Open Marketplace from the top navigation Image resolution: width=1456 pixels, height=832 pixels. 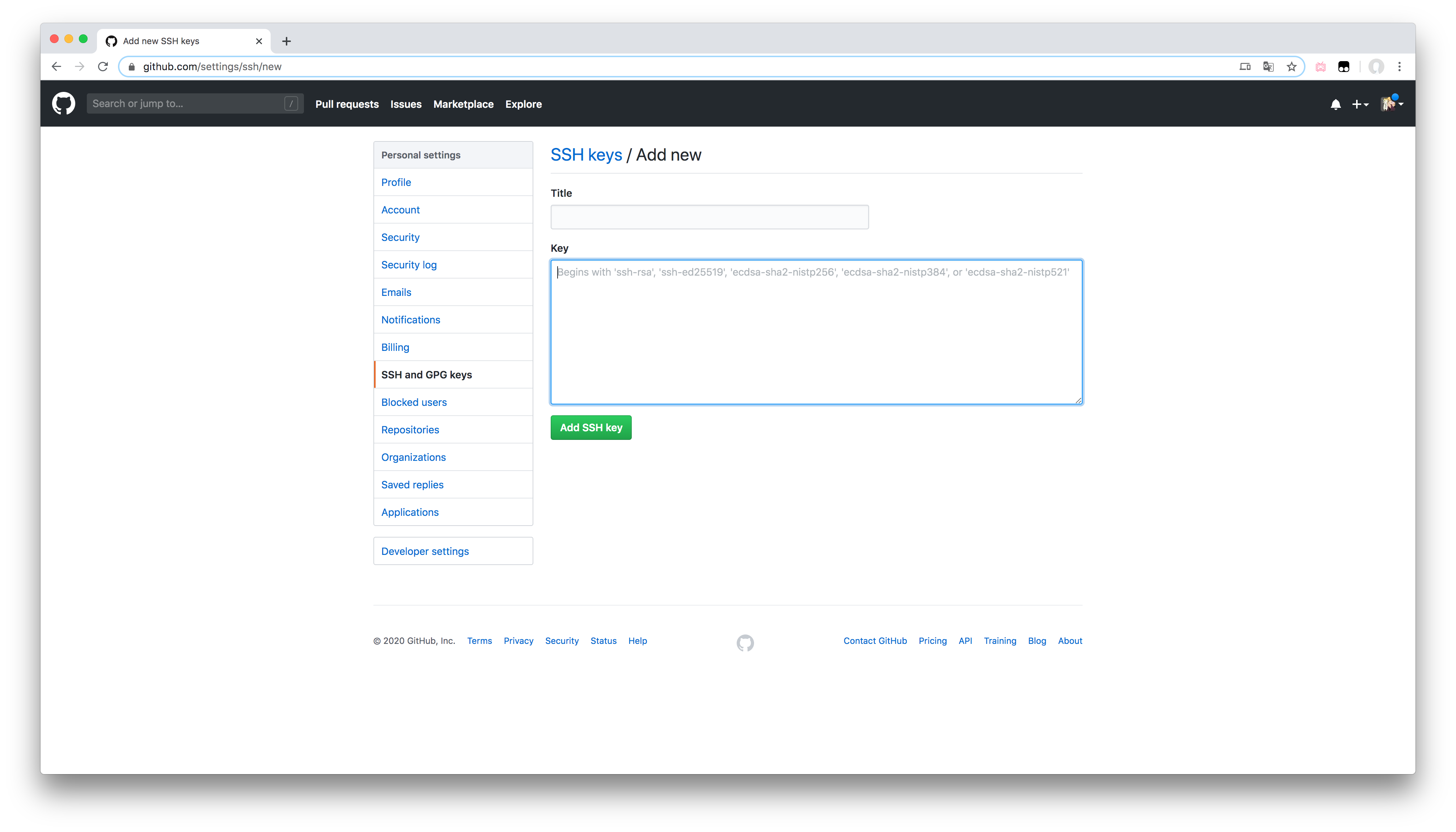463,104
